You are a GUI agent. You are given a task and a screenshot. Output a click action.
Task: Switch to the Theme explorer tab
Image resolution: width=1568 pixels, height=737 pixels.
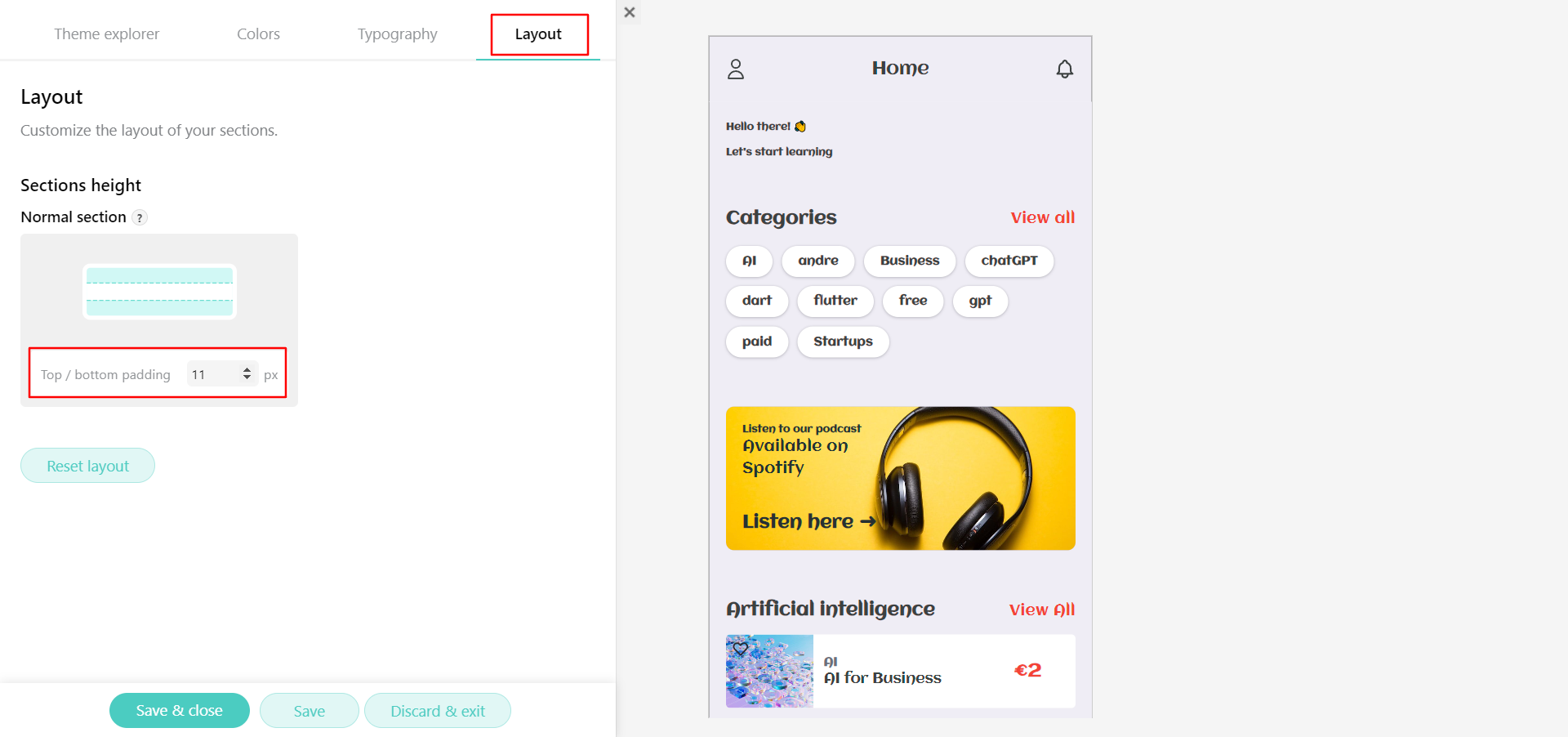(x=106, y=33)
